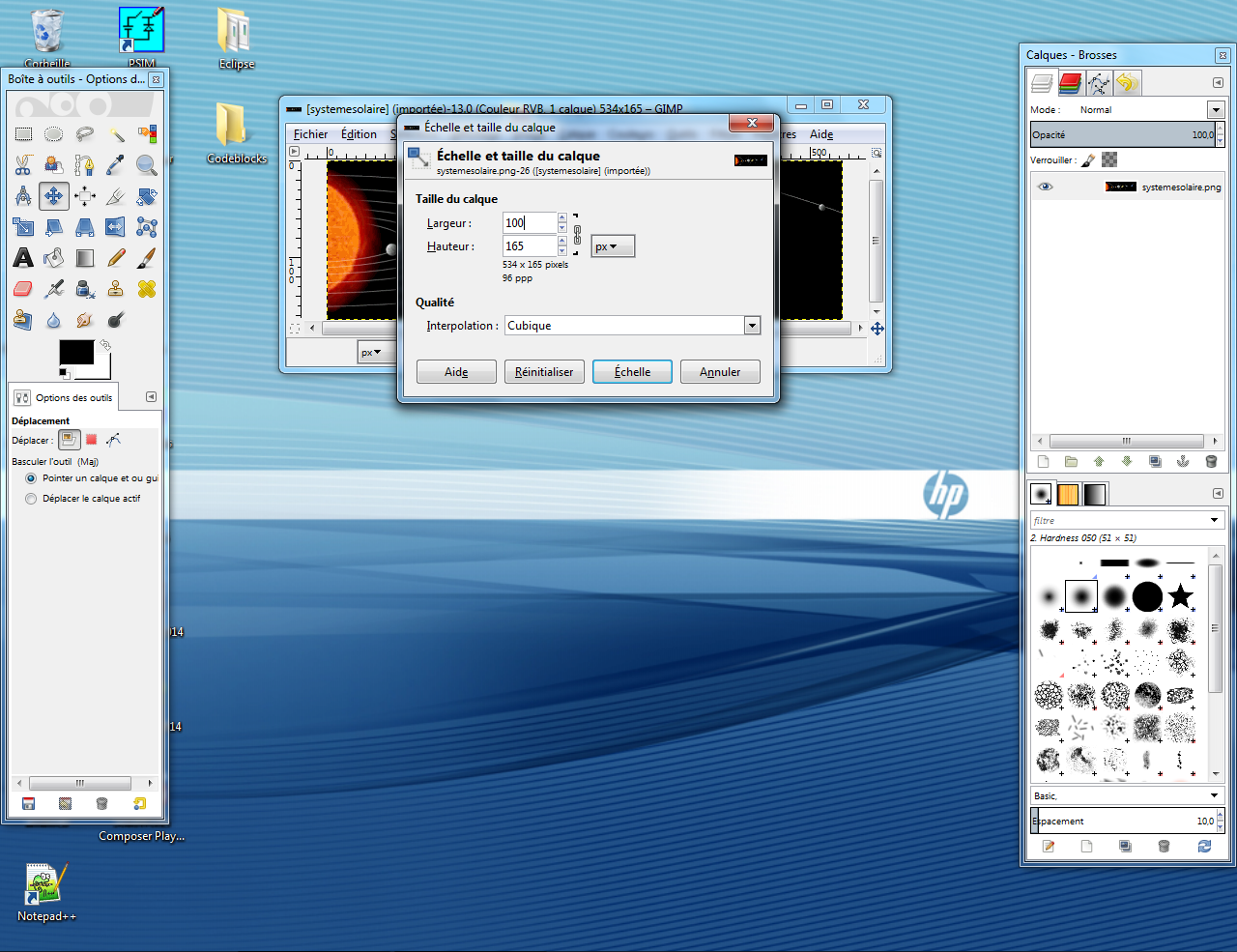
Task: Select the Zoom magnifier tool
Action: [x=147, y=165]
